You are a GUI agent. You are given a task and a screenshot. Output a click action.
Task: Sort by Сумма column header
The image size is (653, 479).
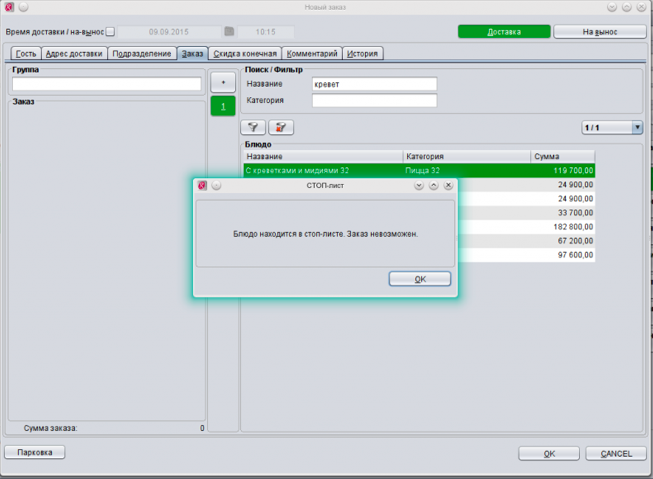pyautogui.click(x=563, y=156)
